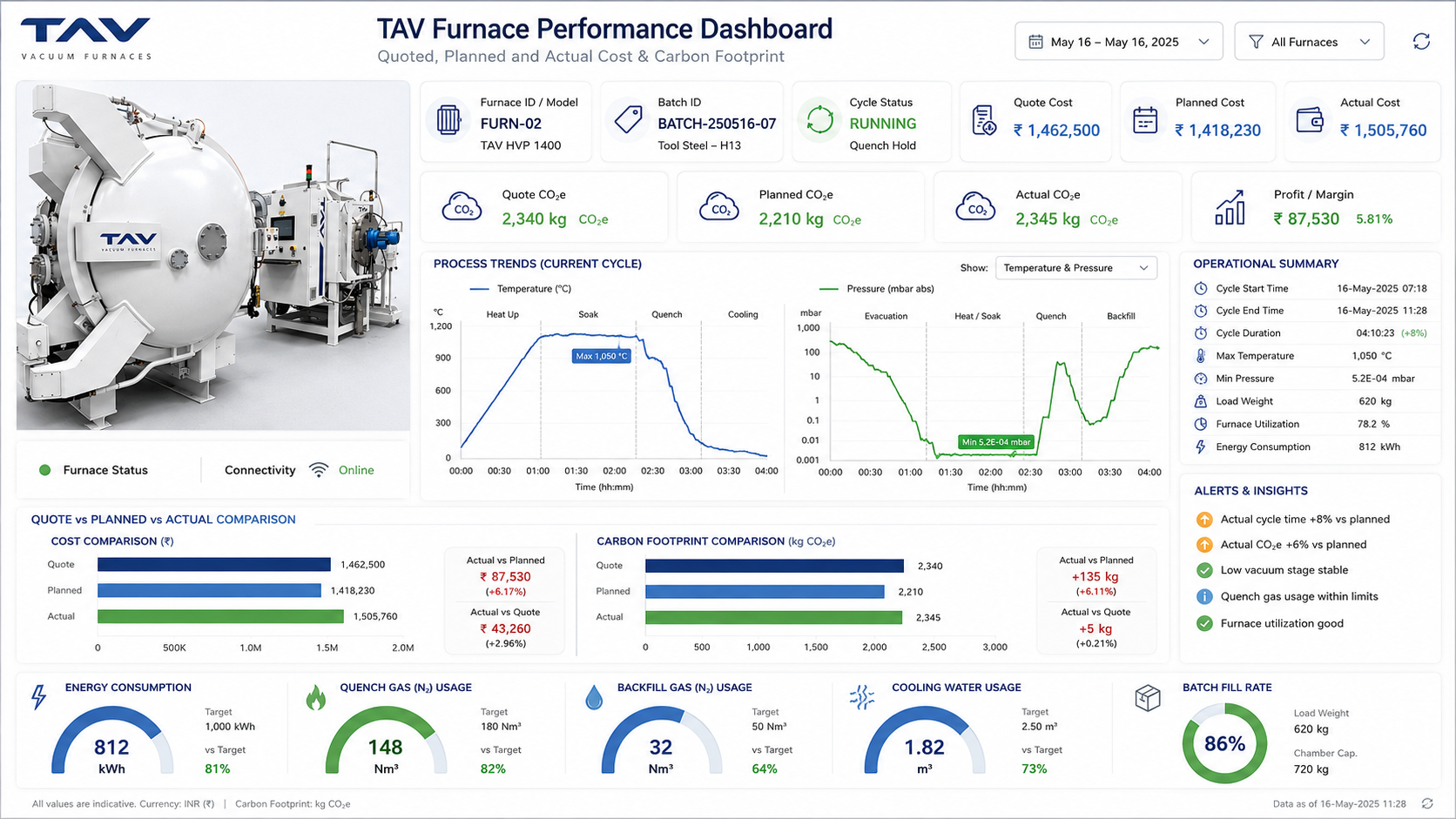
Task: Expand the Temperature & Pressure show dropdown
Action: coord(1075,268)
